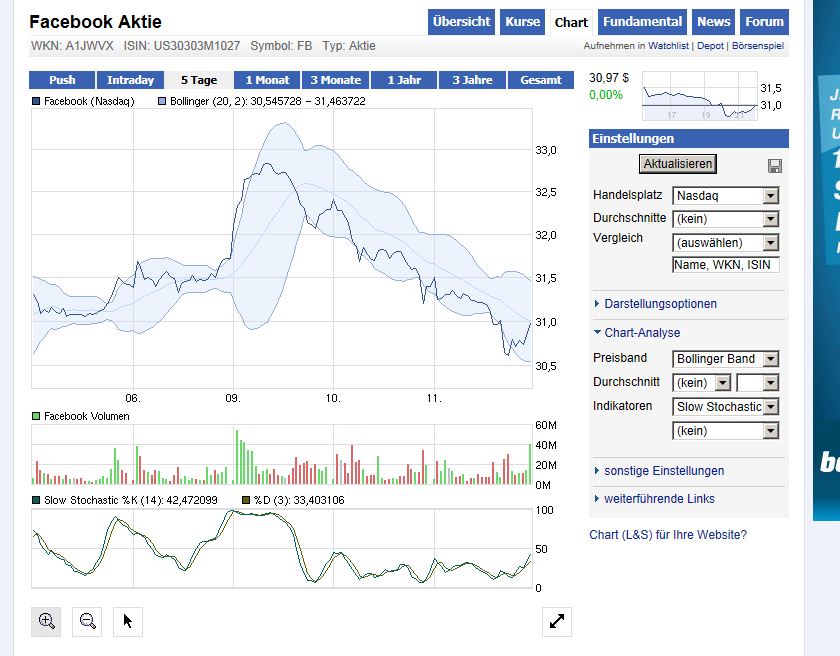The height and width of the screenshot is (656, 840).
Task: Click the zoom out magnifier icon
Action: (x=88, y=621)
